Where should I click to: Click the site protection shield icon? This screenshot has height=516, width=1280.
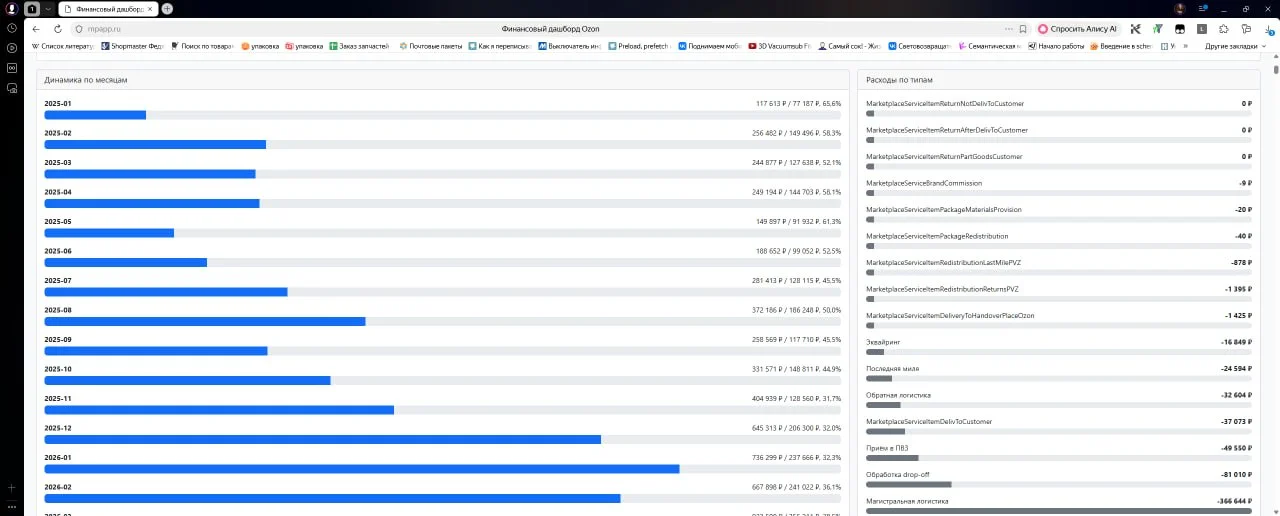(79, 29)
